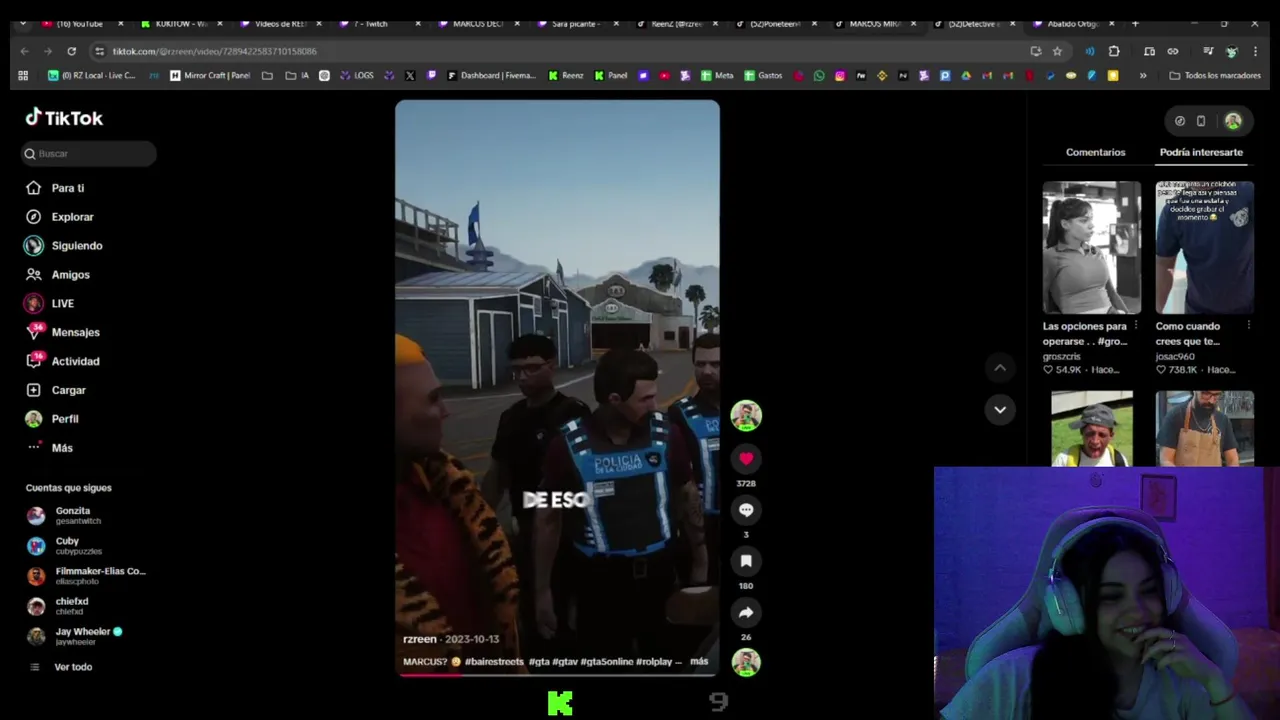Open the IA bookmarks folder

[x=297, y=75]
